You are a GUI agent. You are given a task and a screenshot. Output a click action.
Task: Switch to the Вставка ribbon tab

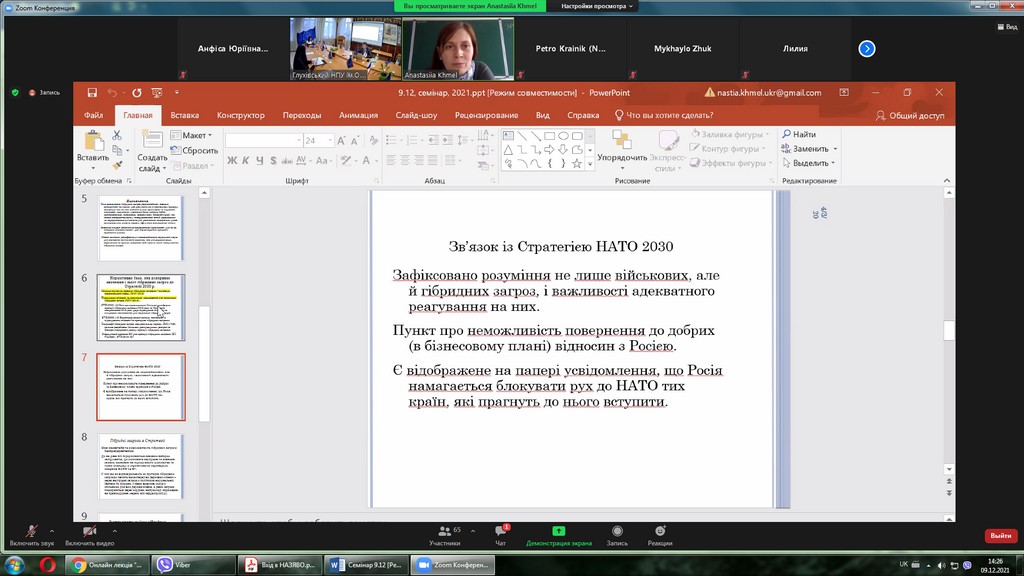185,115
